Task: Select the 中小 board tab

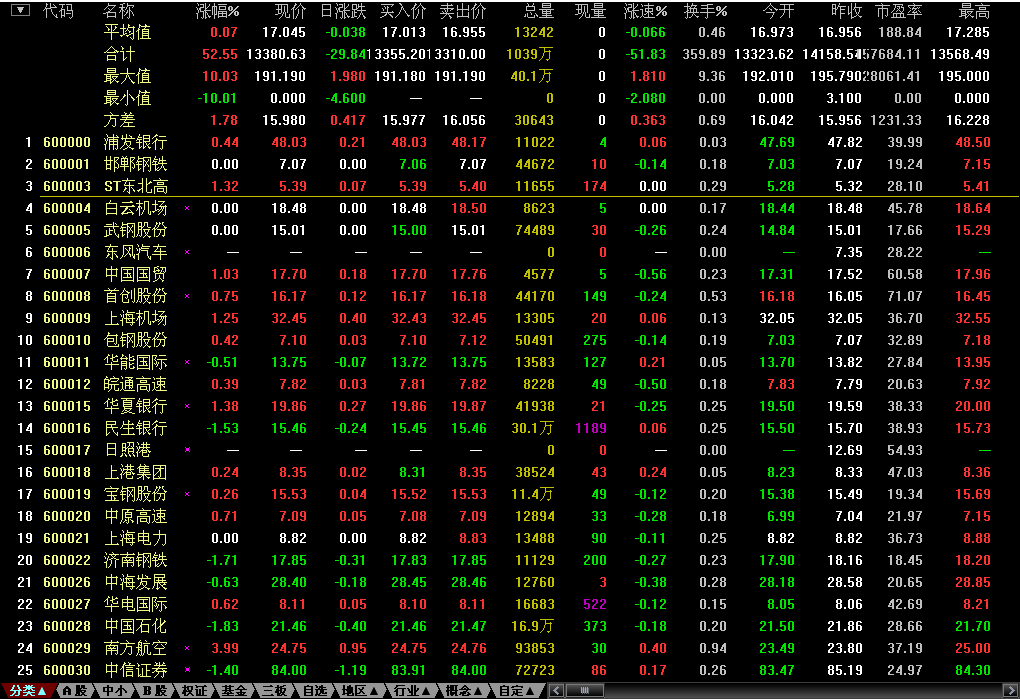Action: (114, 690)
